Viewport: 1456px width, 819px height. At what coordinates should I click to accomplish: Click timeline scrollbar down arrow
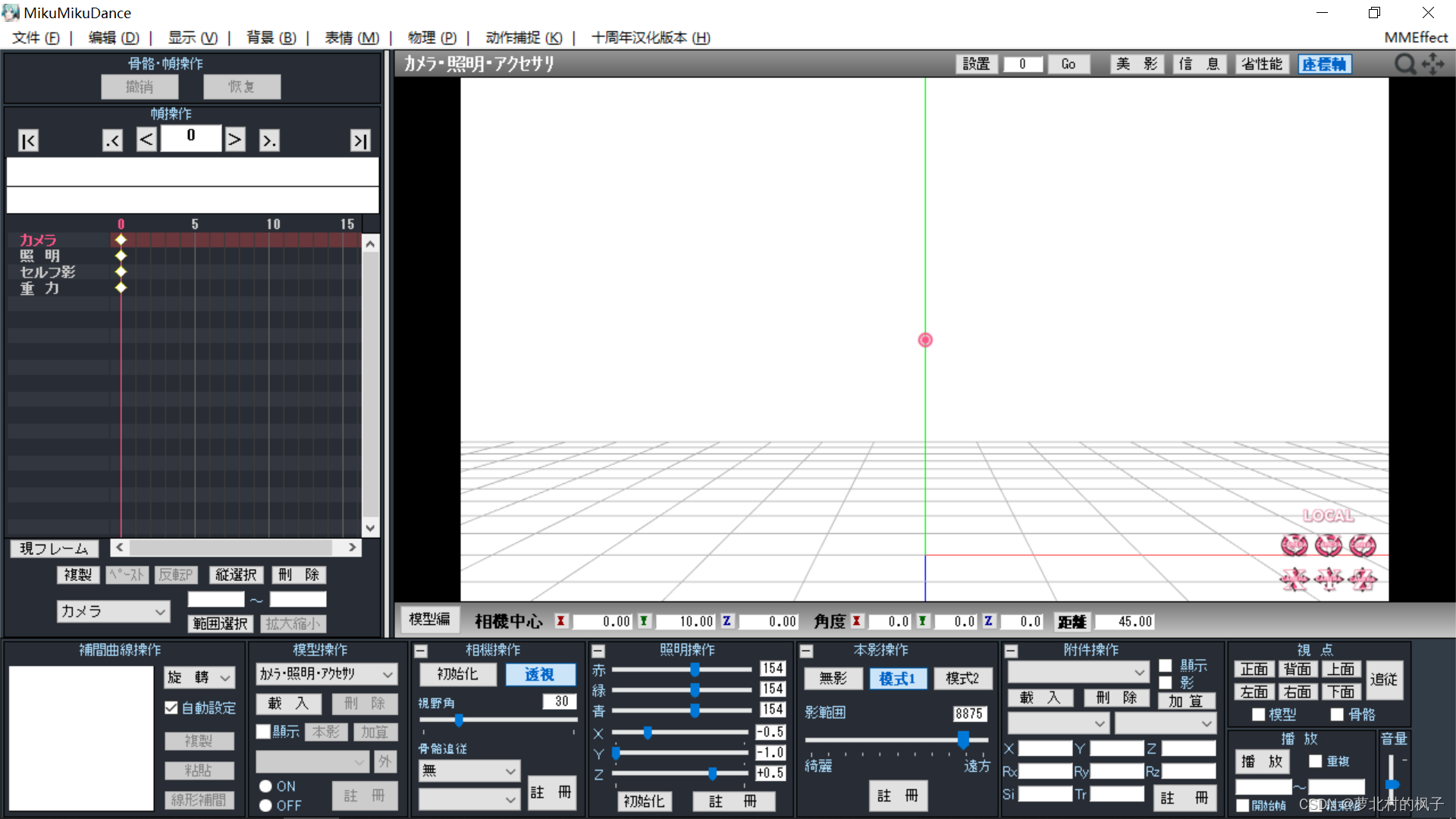(370, 529)
